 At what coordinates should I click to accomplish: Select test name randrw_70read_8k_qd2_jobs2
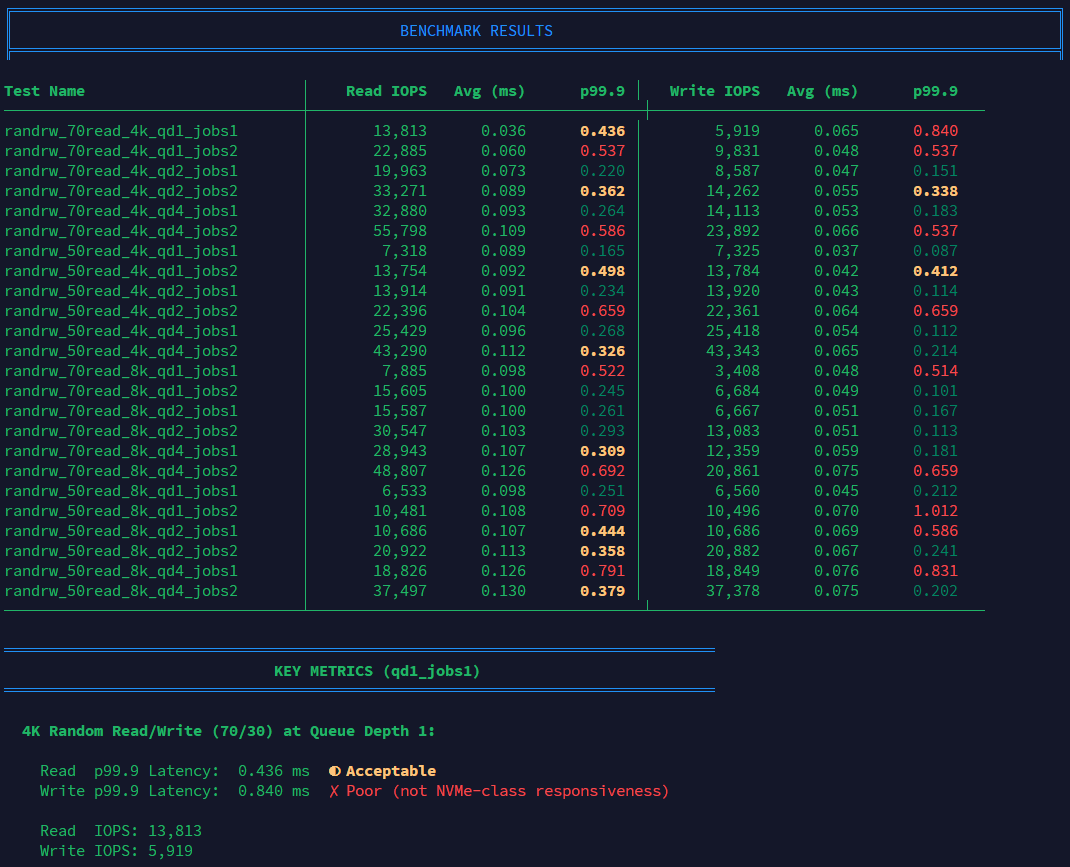121,431
